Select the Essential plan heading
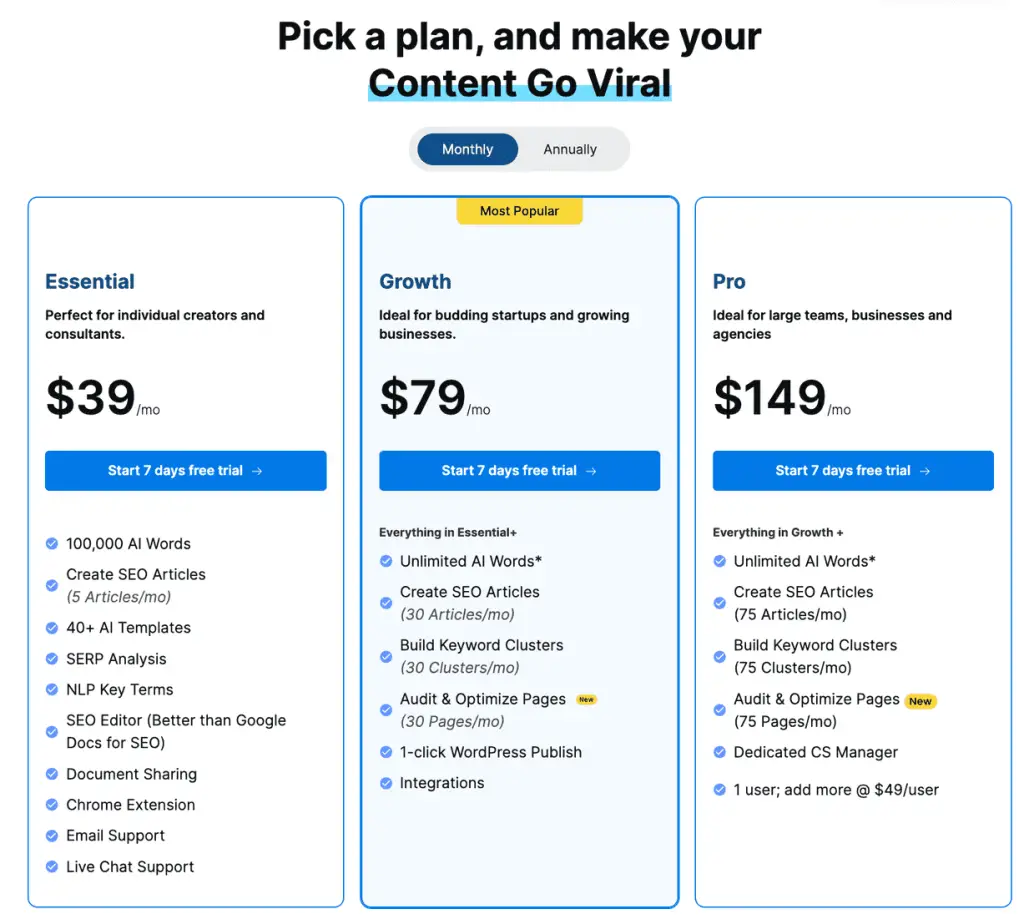 tap(89, 282)
